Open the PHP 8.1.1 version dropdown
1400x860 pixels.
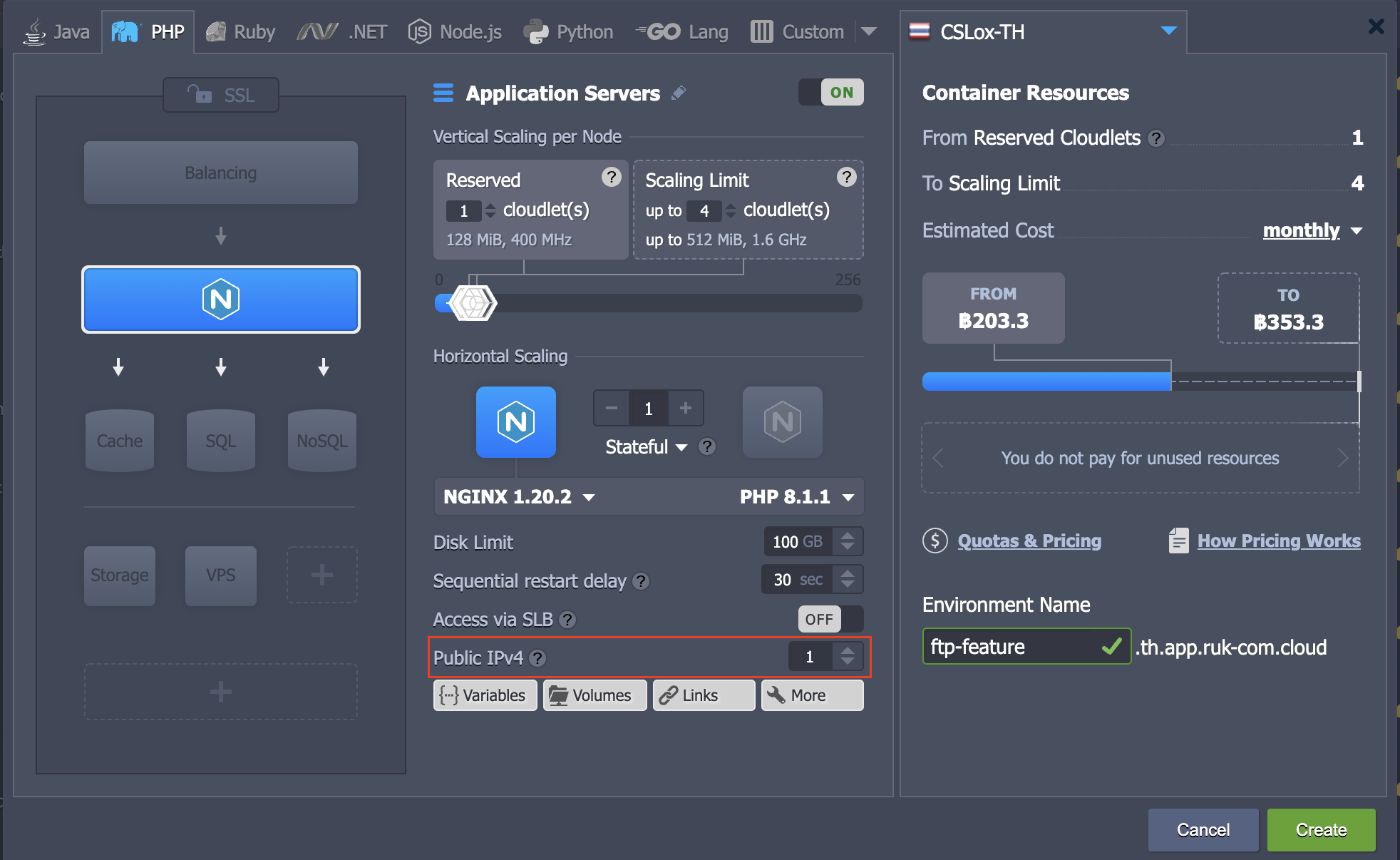click(797, 497)
